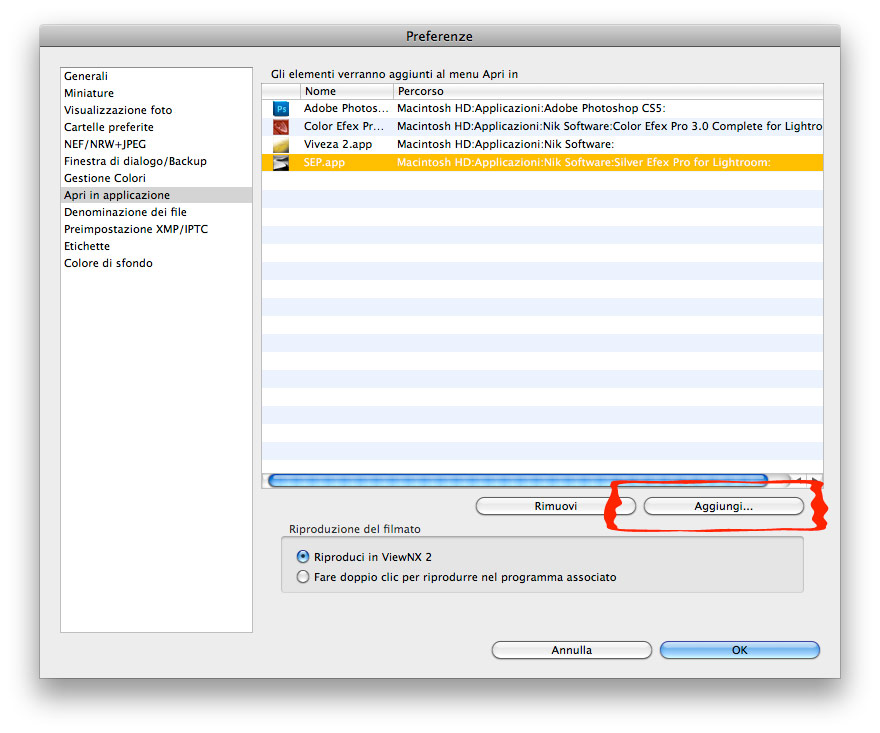880x733 pixels.
Task: Open Gestione Colori section
Action: [x=156, y=178]
